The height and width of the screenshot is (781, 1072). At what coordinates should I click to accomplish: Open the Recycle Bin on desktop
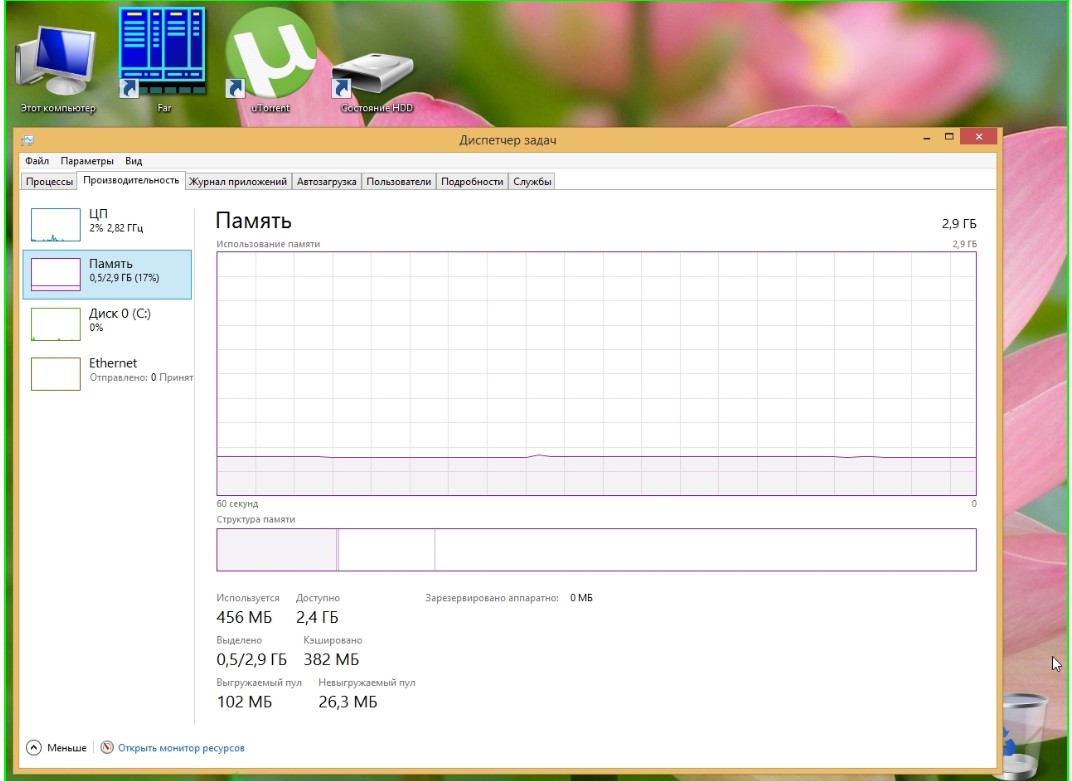click(x=1020, y=735)
